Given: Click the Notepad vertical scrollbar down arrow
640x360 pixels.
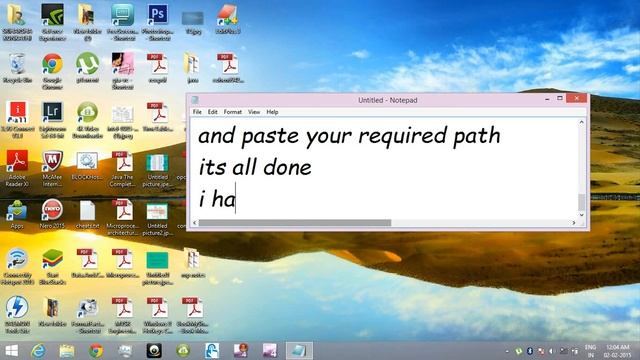Looking at the screenshot, I should coord(582,215).
